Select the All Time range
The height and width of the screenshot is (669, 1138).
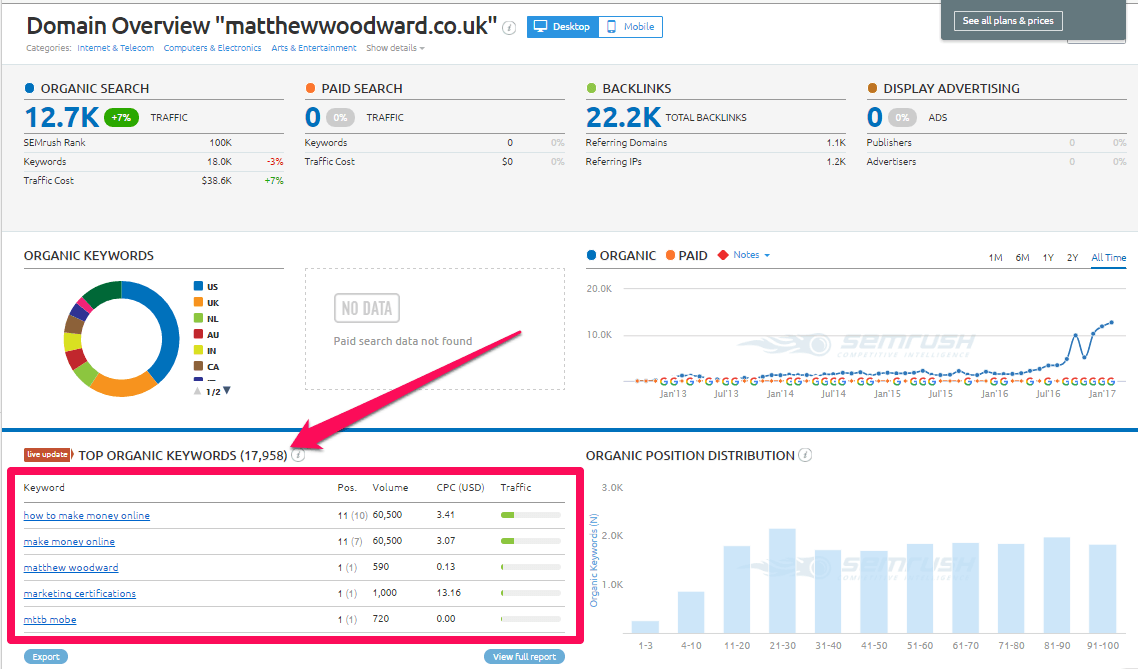pos(1108,258)
